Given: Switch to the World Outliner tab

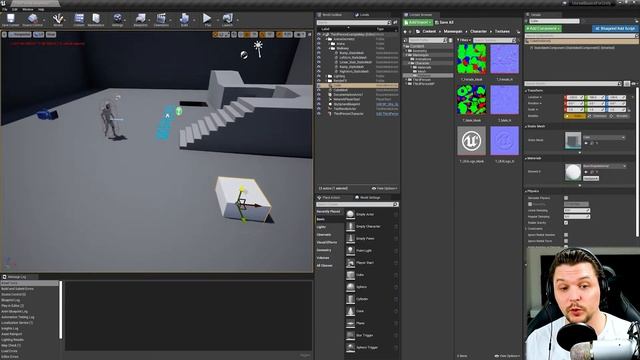Looking at the screenshot, I should point(332,15).
